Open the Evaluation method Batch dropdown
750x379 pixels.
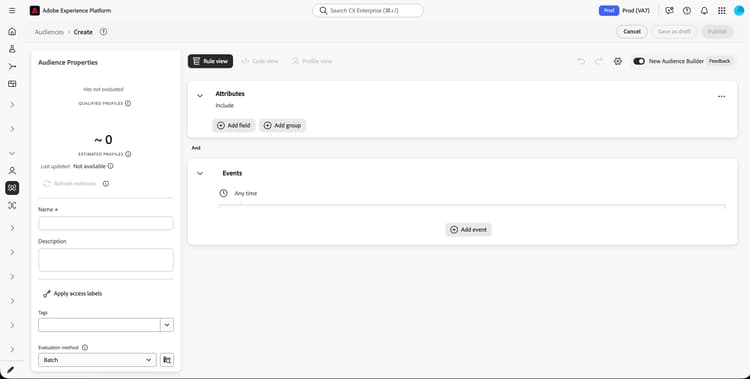[x=97, y=360]
